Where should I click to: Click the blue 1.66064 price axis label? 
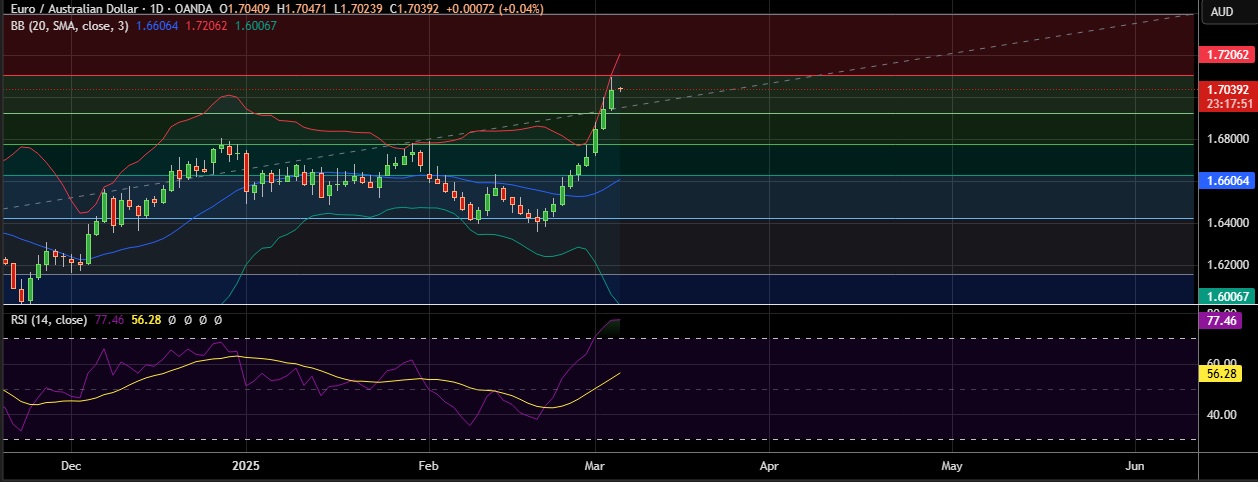(x=1226, y=182)
